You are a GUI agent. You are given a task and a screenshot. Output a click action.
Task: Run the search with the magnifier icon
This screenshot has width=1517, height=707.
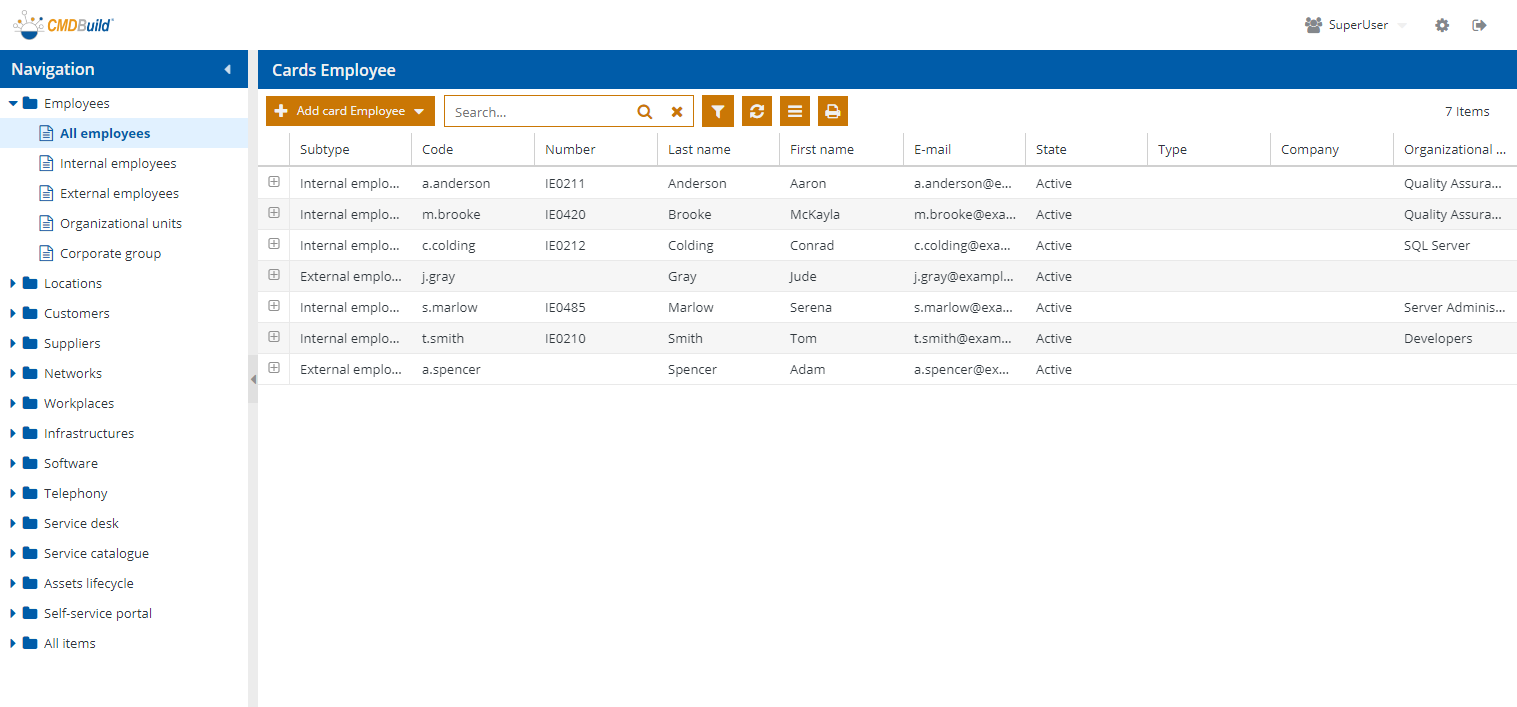(x=644, y=111)
